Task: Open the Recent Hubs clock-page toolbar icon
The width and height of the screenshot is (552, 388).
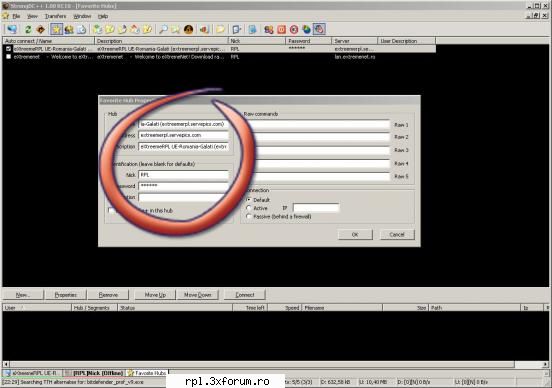Action: (81, 29)
